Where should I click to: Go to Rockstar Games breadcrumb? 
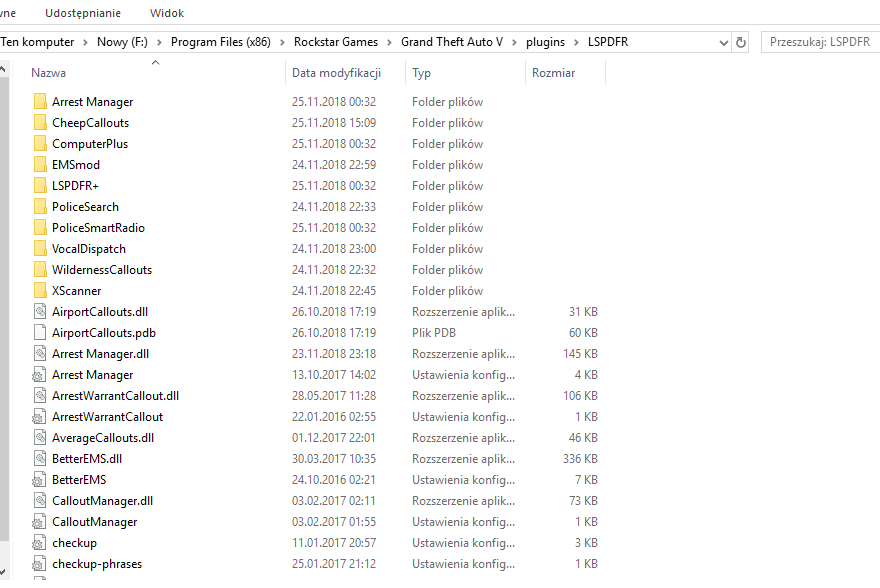click(x=336, y=42)
